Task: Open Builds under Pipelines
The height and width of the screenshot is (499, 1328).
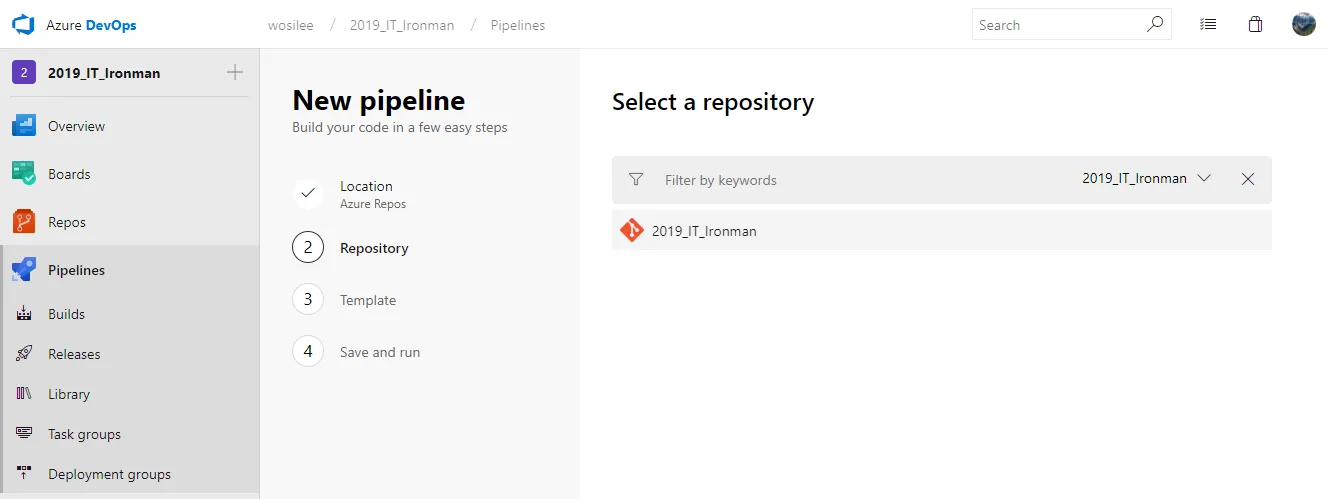Action: click(x=130, y=314)
